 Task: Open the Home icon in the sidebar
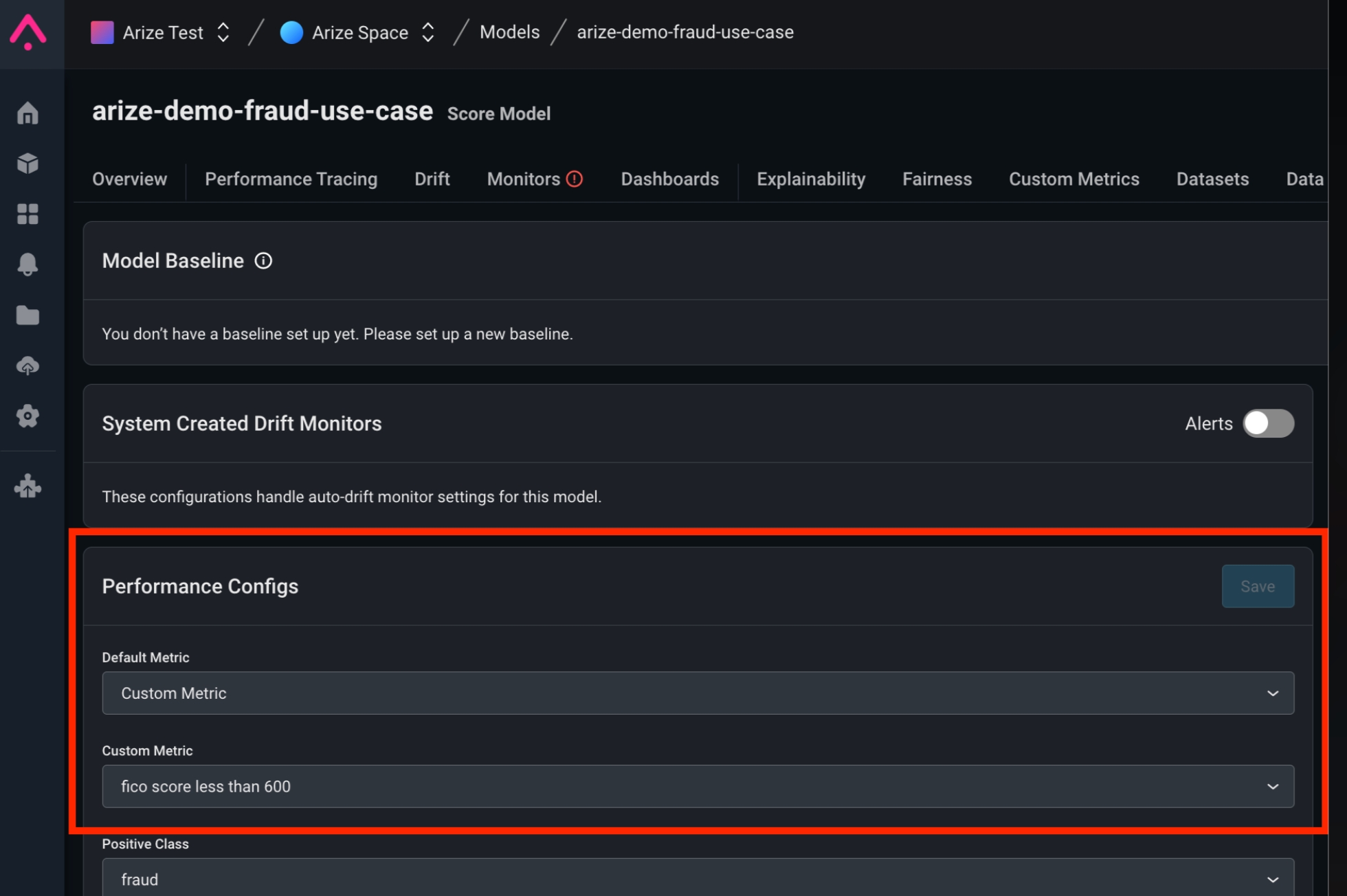click(x=27, y=113)
